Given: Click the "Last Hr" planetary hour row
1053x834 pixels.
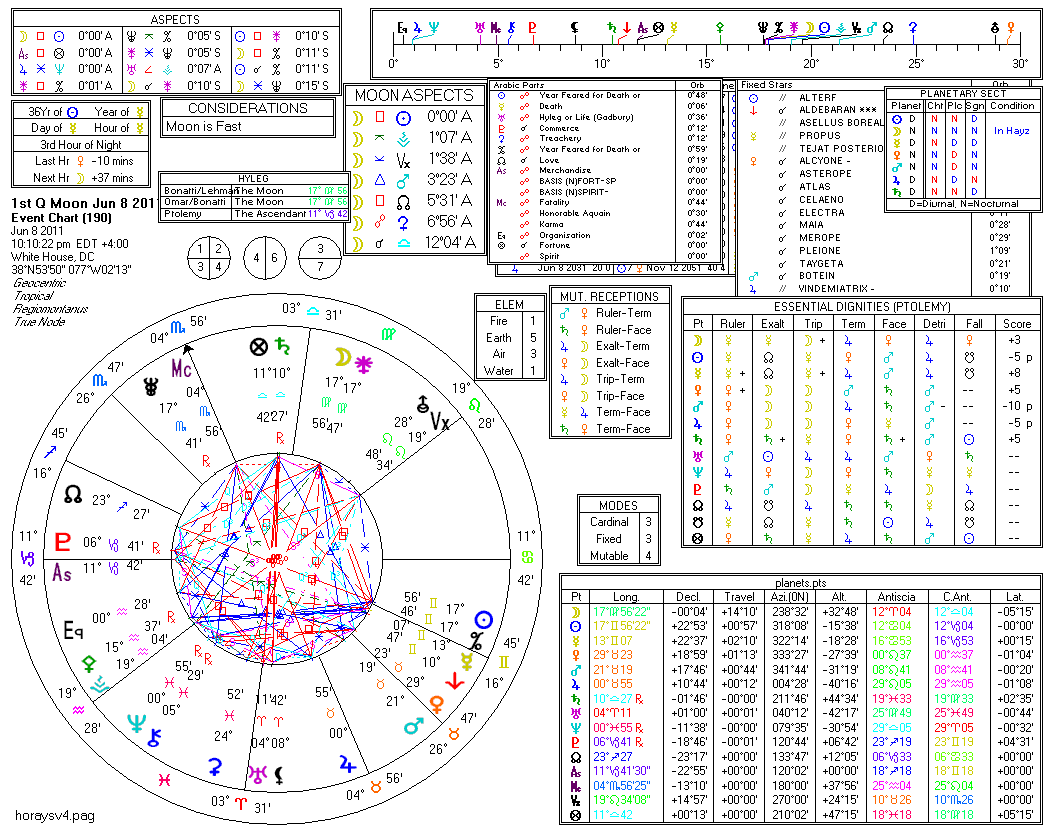Looking at the screenshot, I should (x=81, y=161).
